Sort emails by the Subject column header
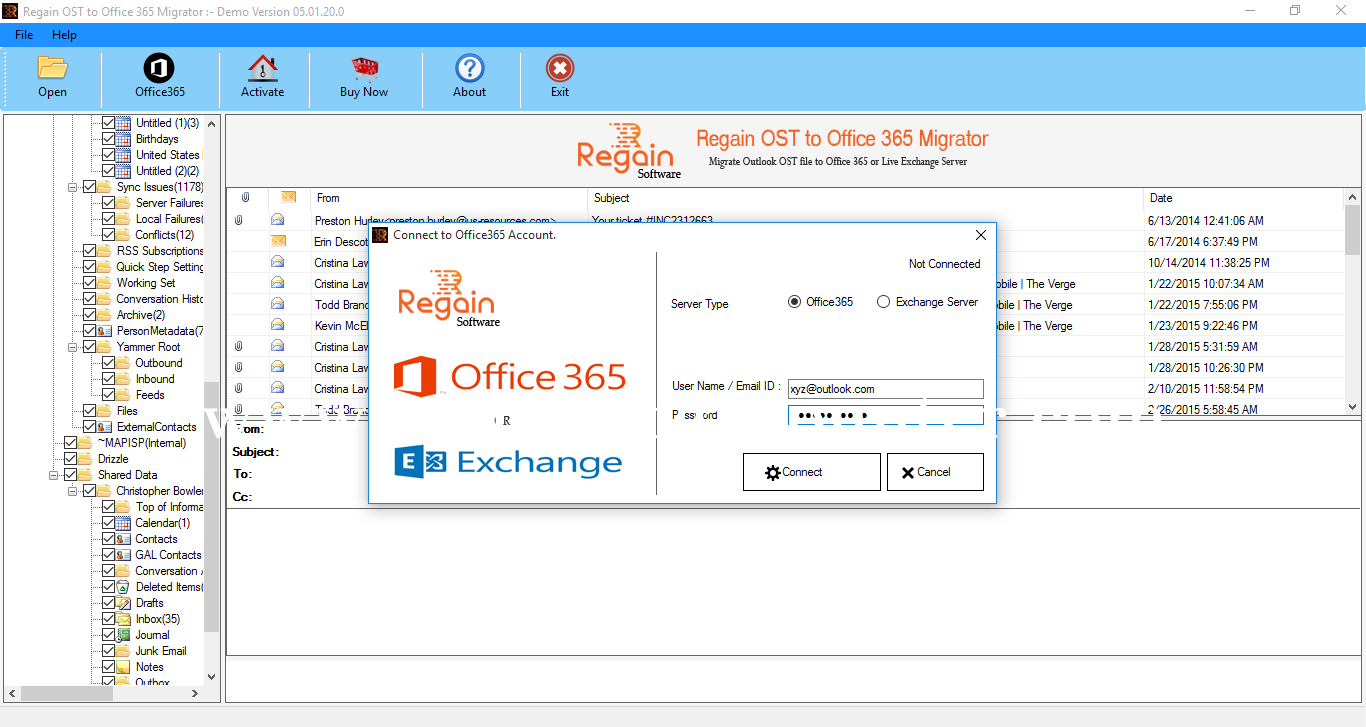 866,198
